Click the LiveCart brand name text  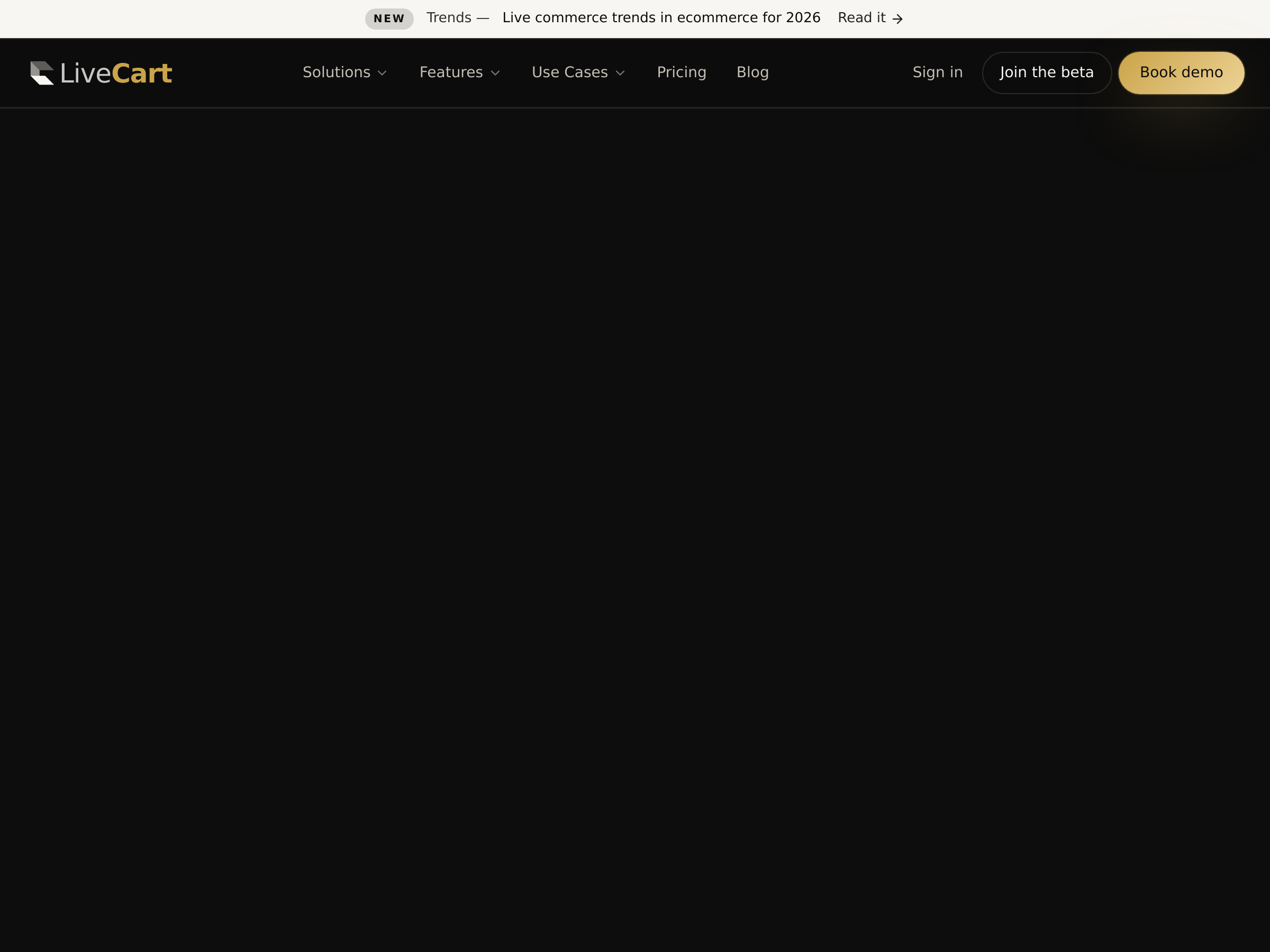tap(116, 74)
